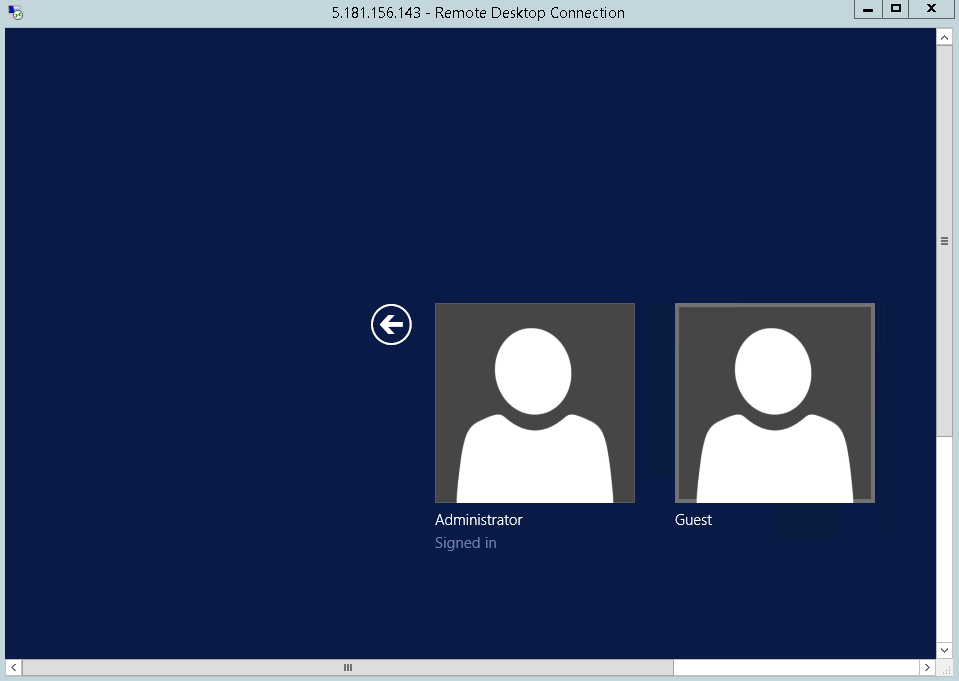Image resolution: width=959 pixels, height=681 pixels.
Task: Minimize the Remote Desktop window
Action: click(867, 9)
